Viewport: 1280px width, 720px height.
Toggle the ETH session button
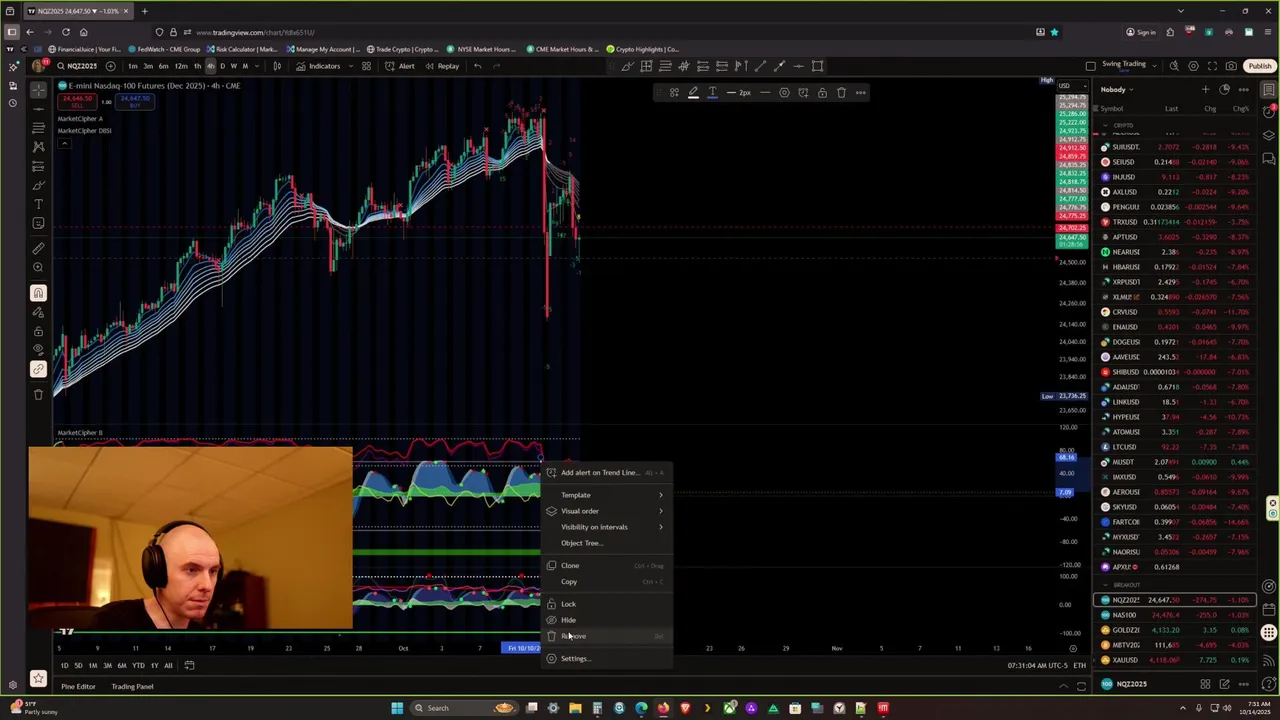pos(1079,666)
